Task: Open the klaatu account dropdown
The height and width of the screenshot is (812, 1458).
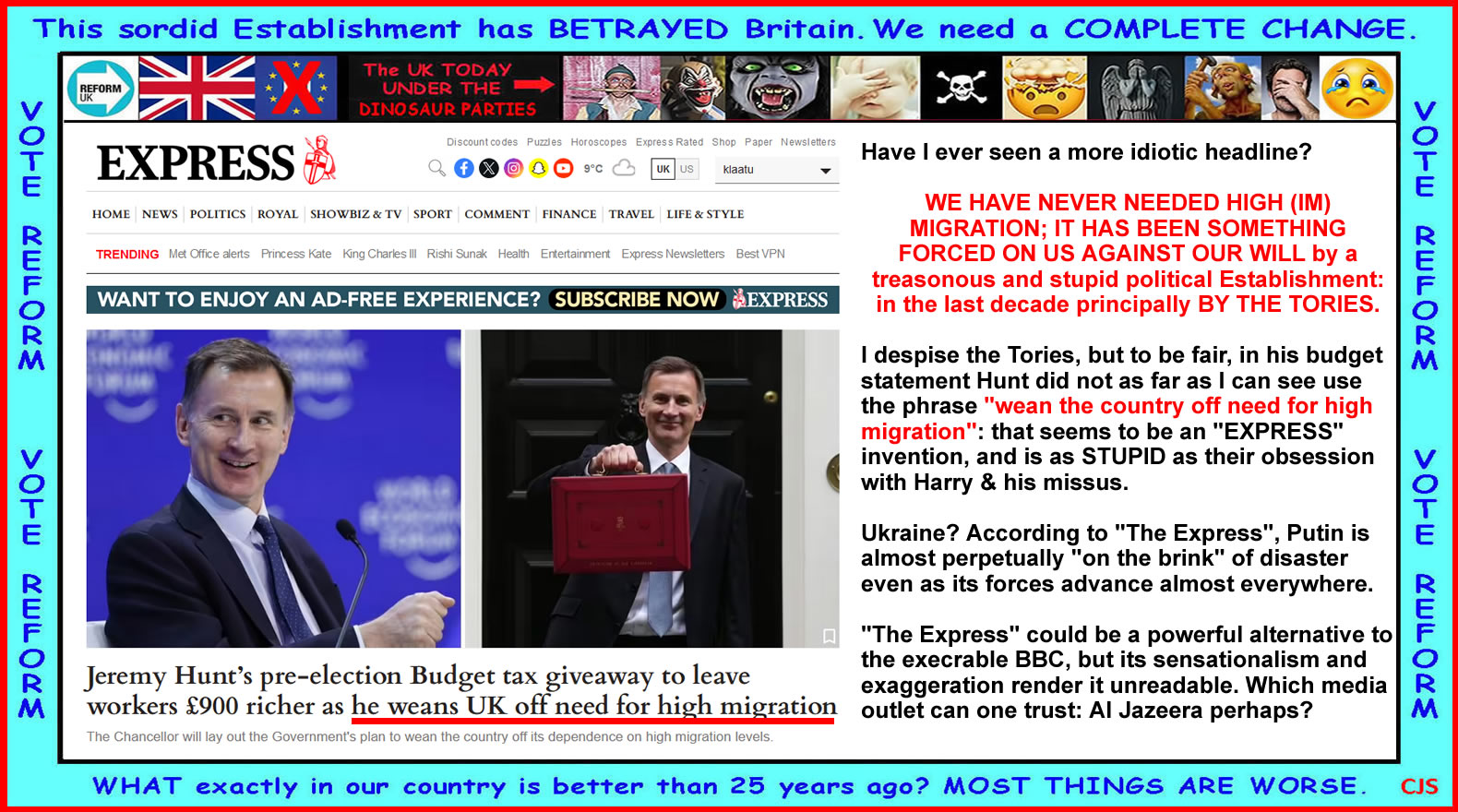Action: coord(777,170)
